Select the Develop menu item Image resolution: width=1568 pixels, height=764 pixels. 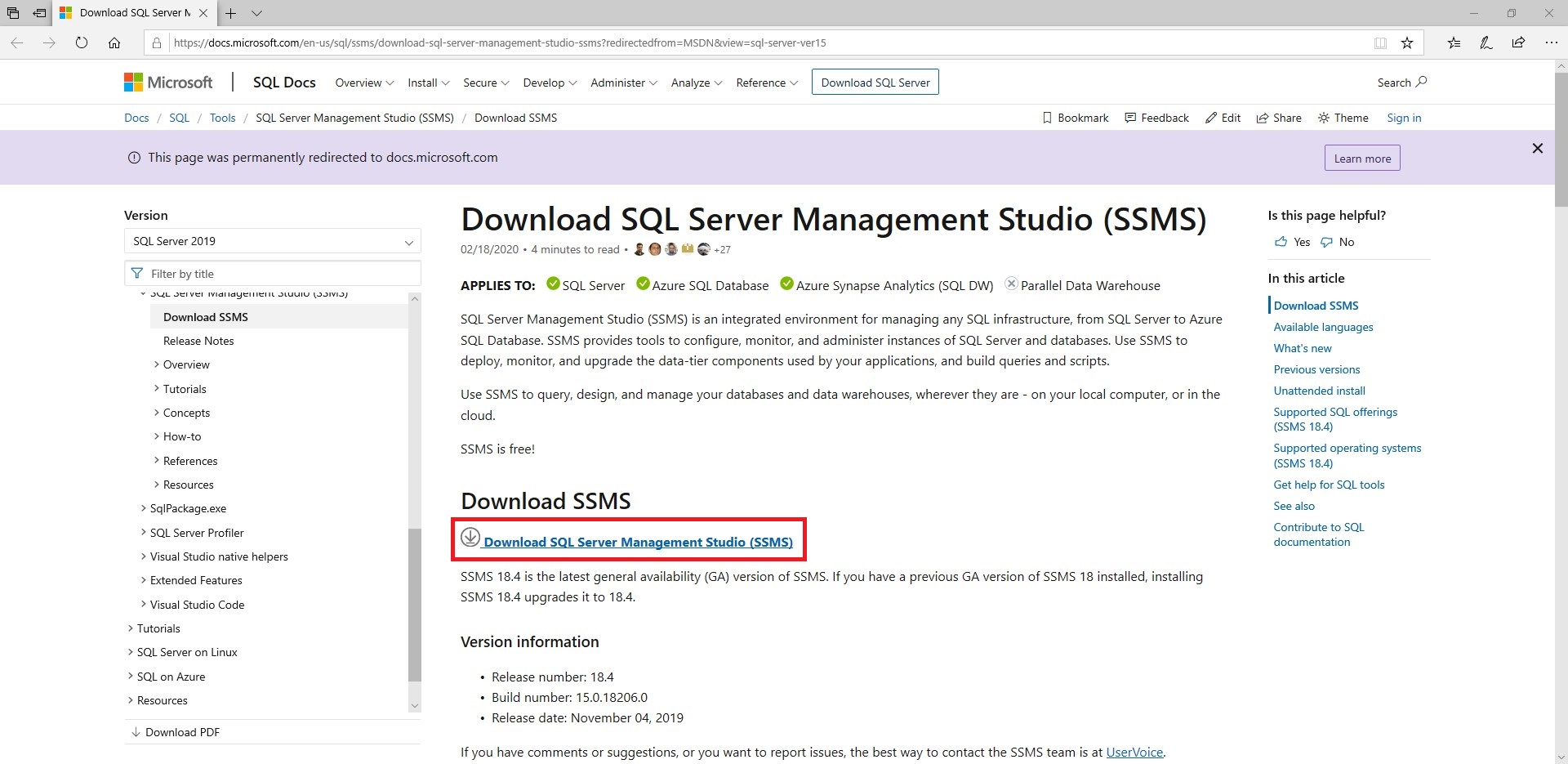(x=549, y=82)
